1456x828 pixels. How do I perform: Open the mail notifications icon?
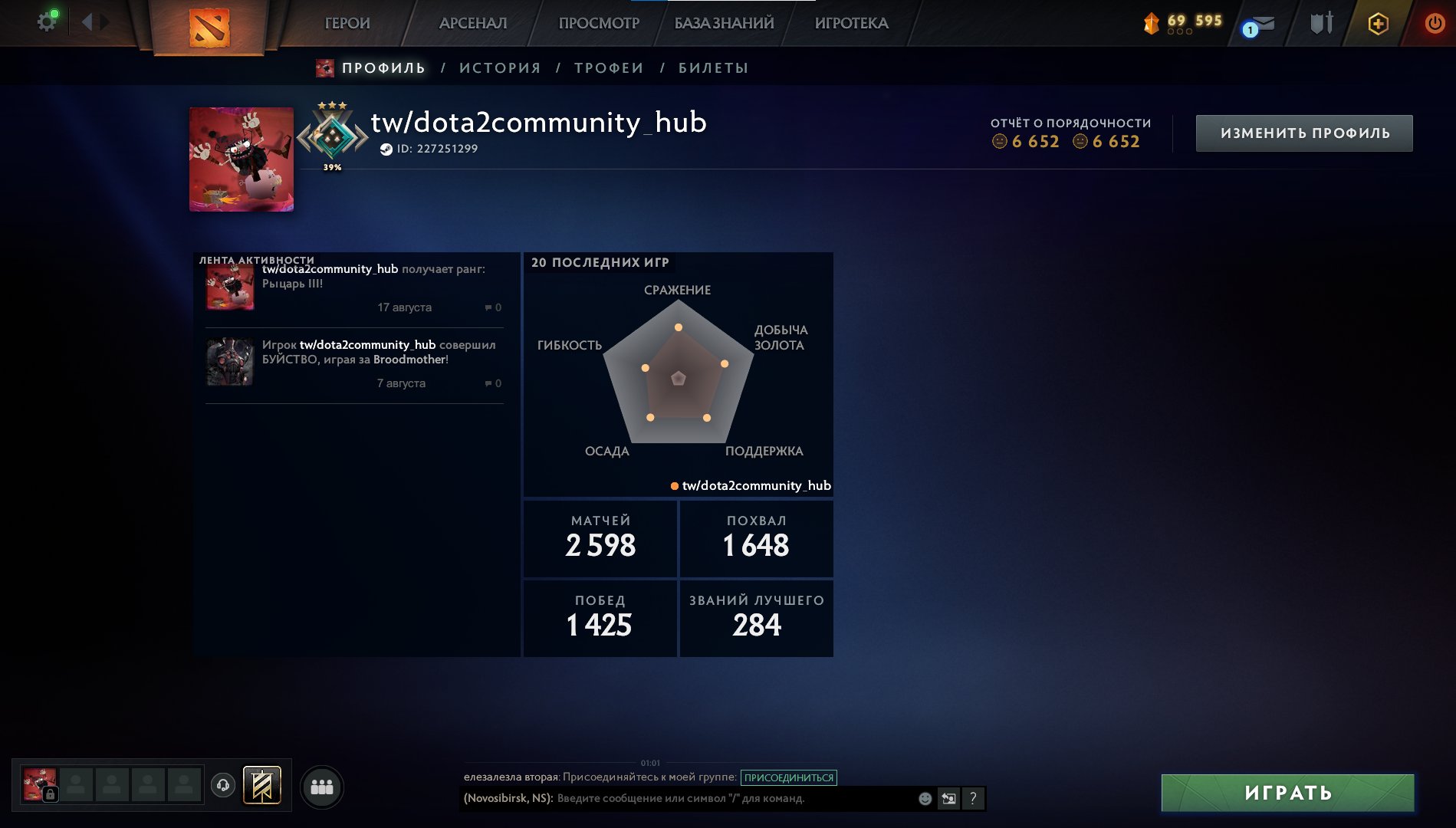click(x=1258, y=25)
